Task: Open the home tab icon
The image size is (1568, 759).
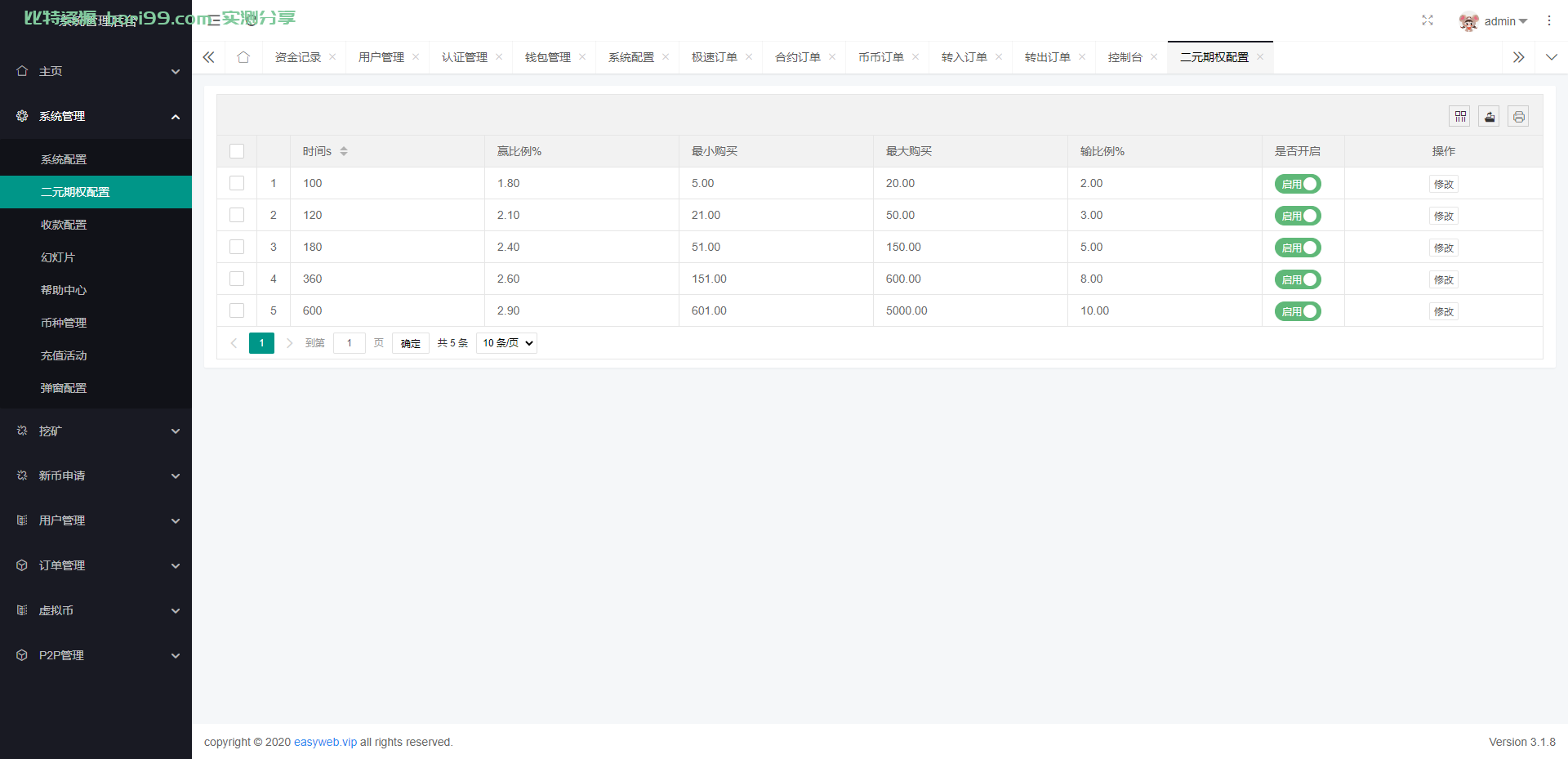Action: tap(243, 57)
